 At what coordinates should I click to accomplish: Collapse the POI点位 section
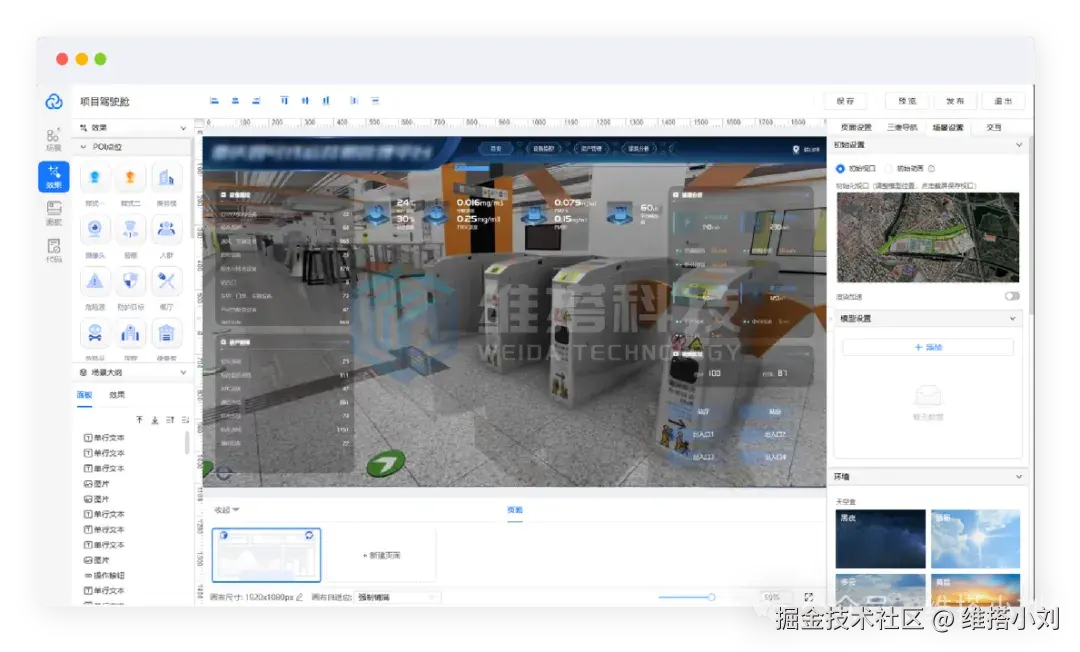[x=83, y=147]
